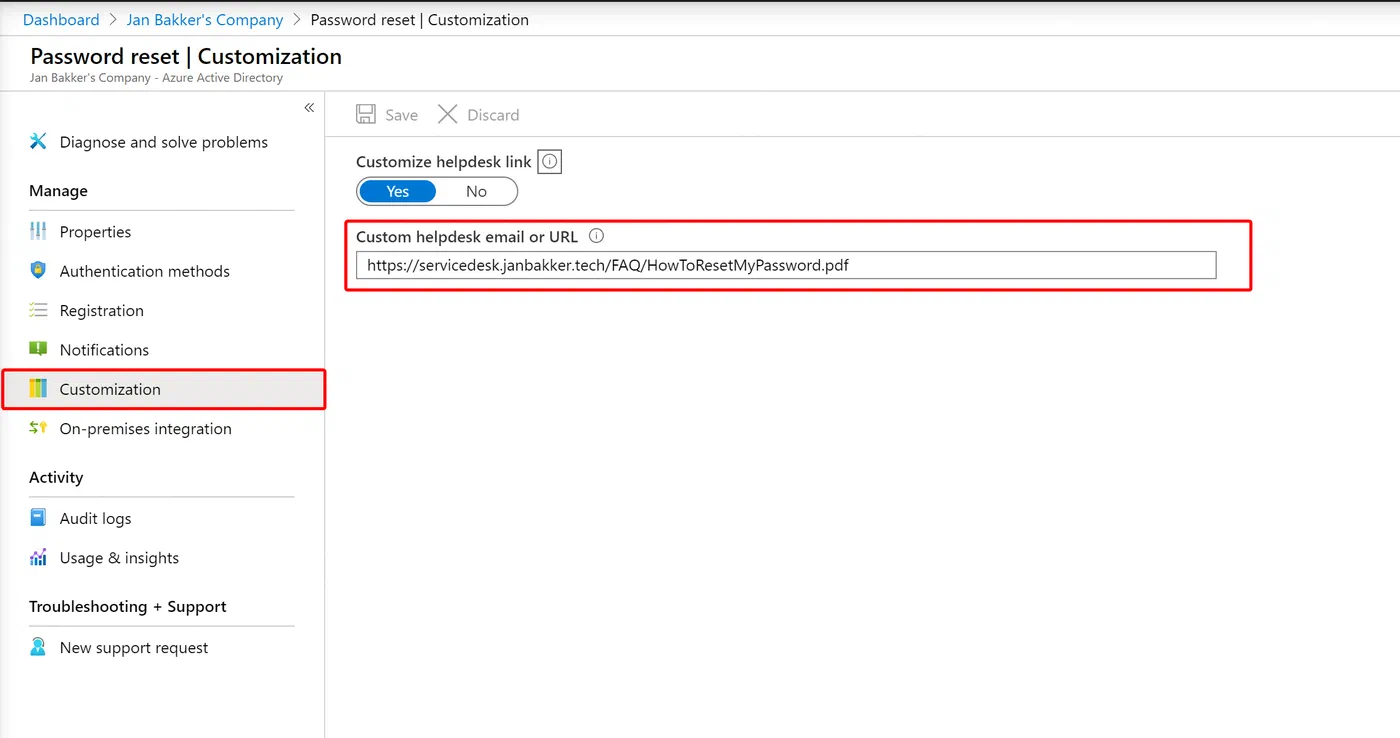Screen dimensions: 1400x738
Task: Select Customization in the sidebar
Action: coord(164,389)
